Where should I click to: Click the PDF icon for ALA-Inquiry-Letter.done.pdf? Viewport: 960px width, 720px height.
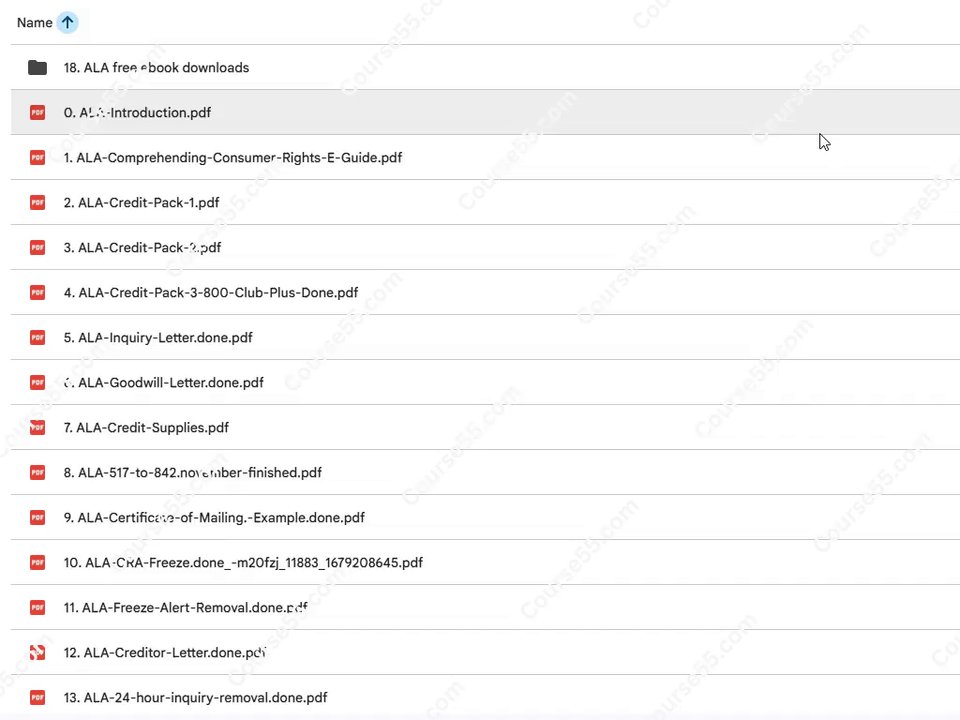(37, 337)
